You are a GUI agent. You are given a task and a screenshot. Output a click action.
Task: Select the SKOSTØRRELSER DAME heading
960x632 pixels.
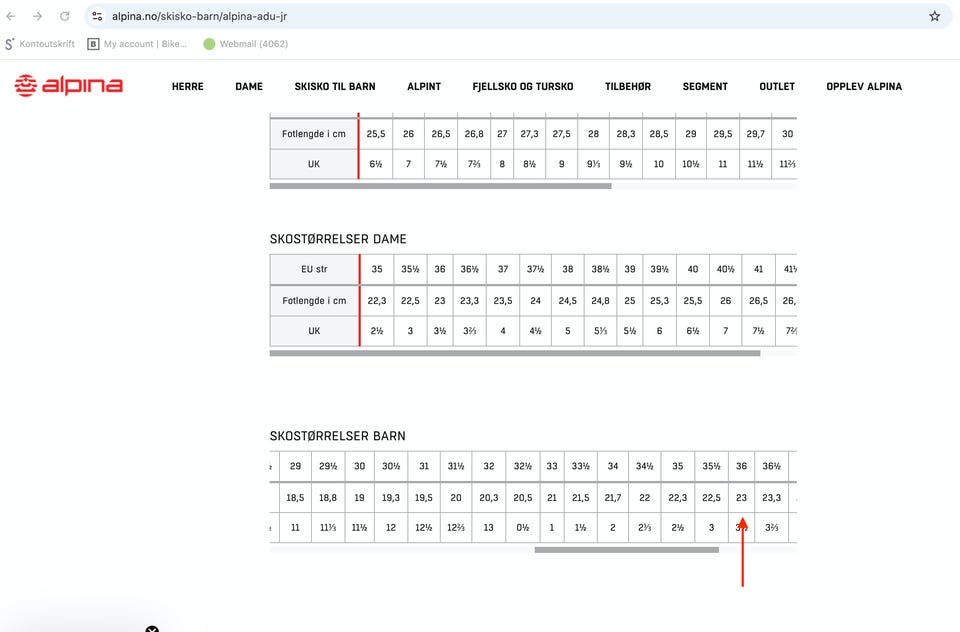point(338,239)
